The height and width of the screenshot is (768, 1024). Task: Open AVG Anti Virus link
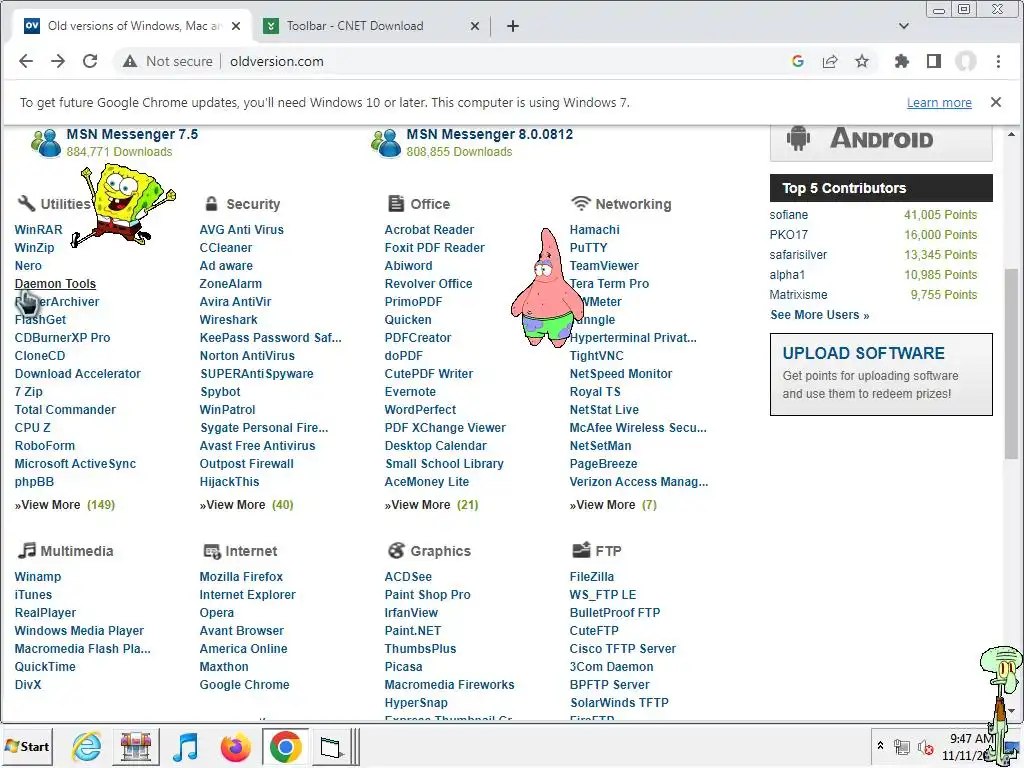242,230
